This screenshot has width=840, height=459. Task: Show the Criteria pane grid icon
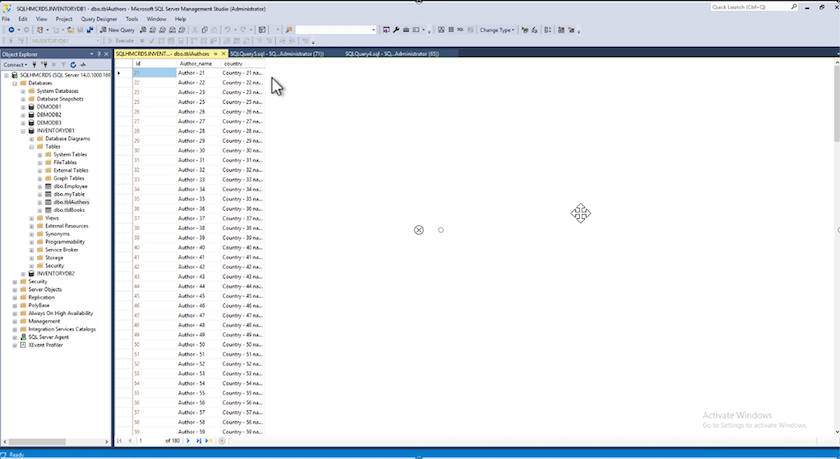click(x=451, y=30)
